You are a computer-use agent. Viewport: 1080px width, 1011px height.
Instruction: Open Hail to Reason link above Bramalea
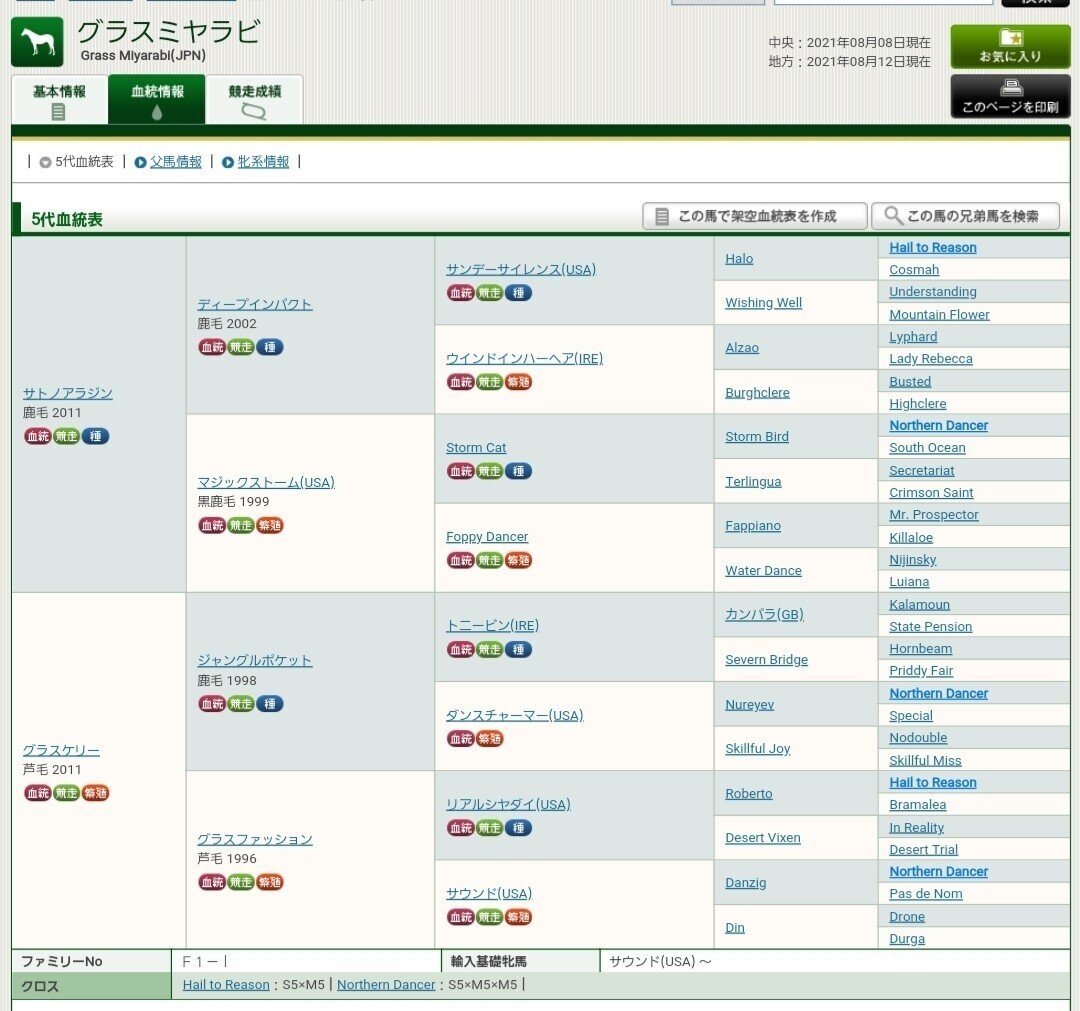(933, 782)
